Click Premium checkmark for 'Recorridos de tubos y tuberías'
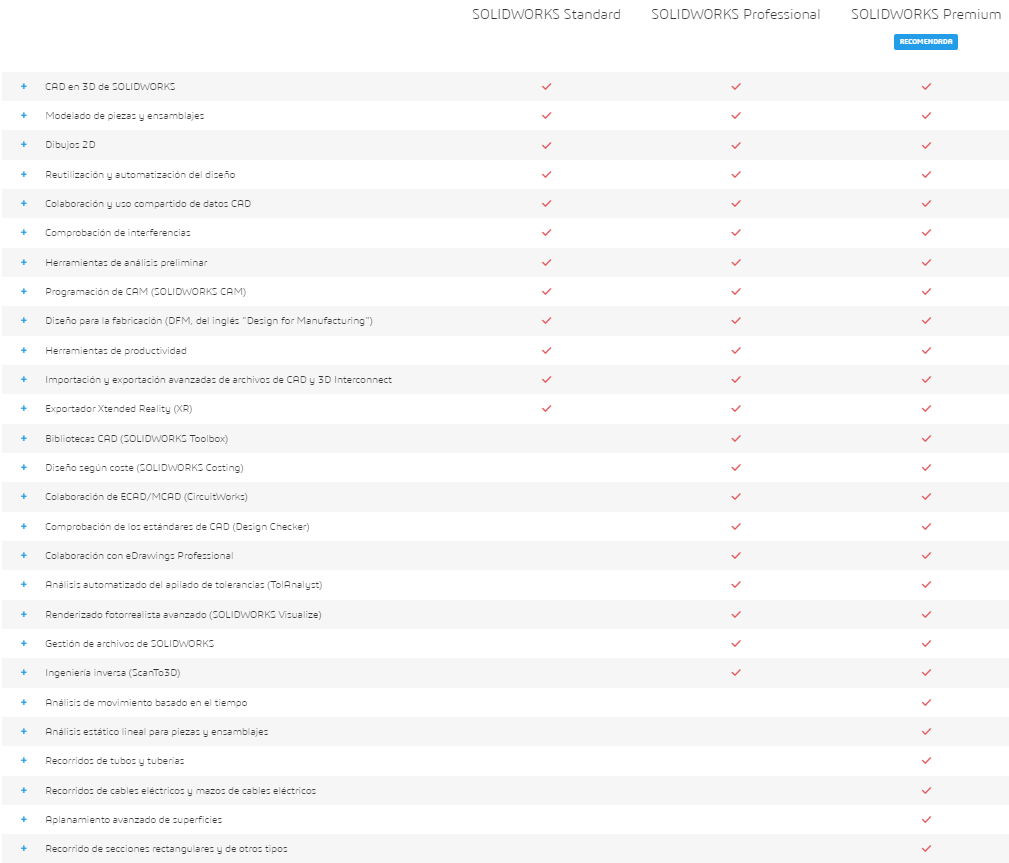The image size is (1009, 863). coord(926,761)
